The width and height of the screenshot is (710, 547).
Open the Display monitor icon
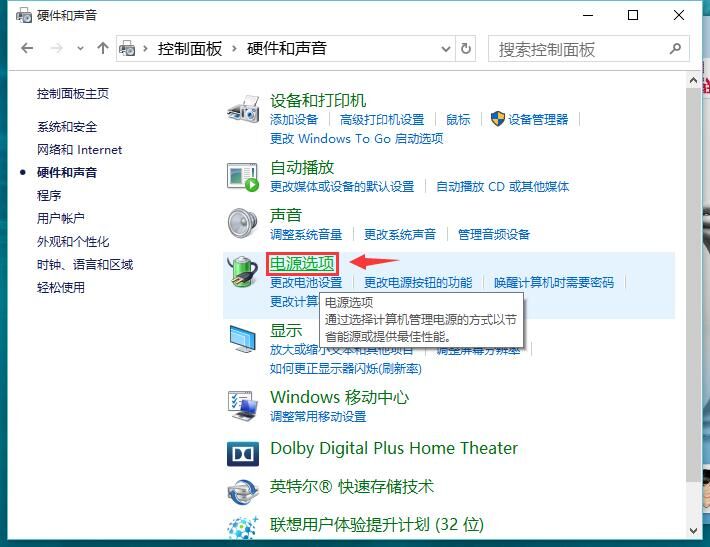tap(243, 340)
